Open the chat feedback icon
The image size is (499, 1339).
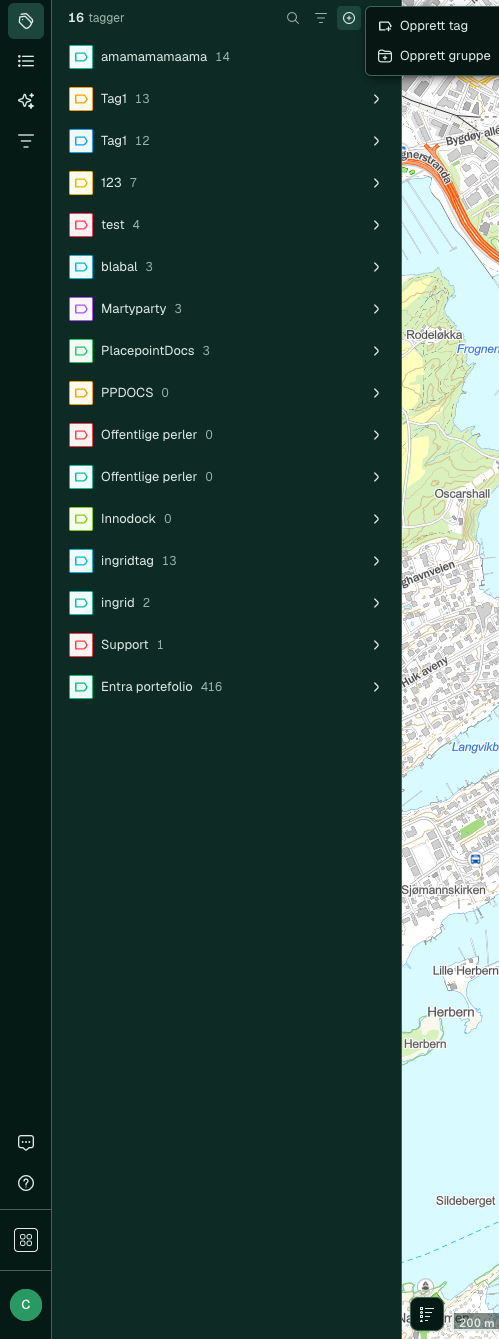click(26, 1143)
